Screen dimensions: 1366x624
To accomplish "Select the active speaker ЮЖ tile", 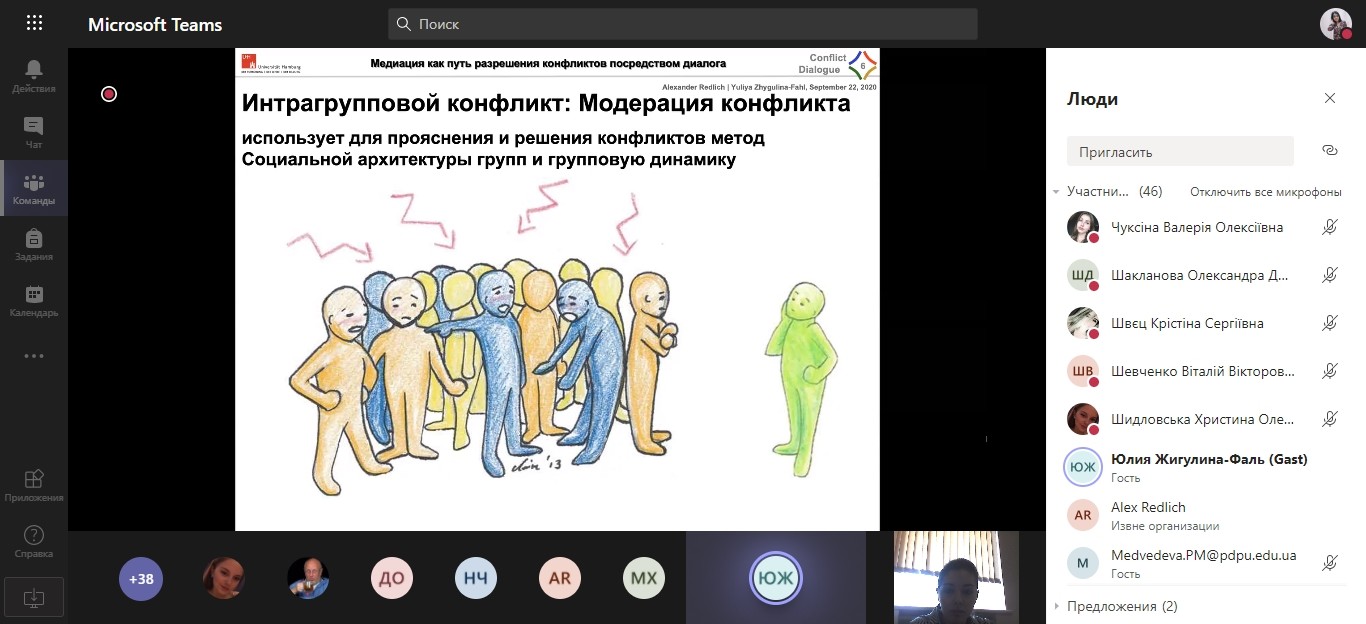I will point(776,577).
